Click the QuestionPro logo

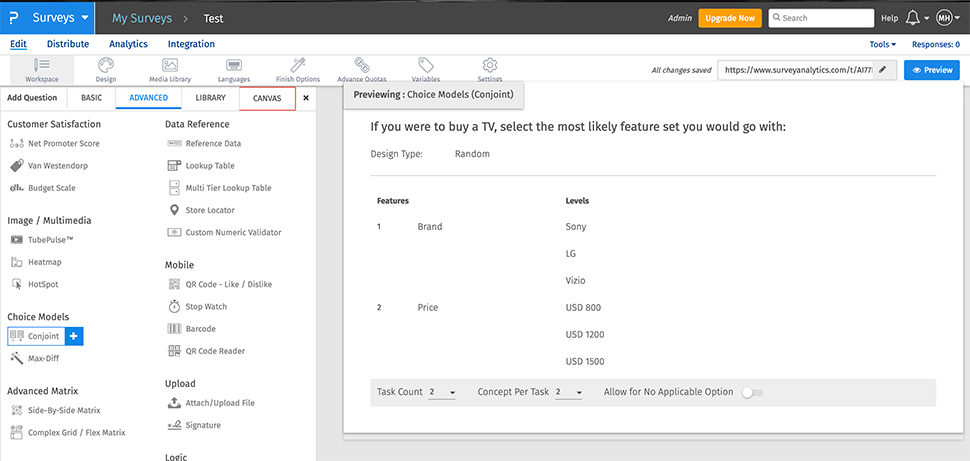pos(13,19)
